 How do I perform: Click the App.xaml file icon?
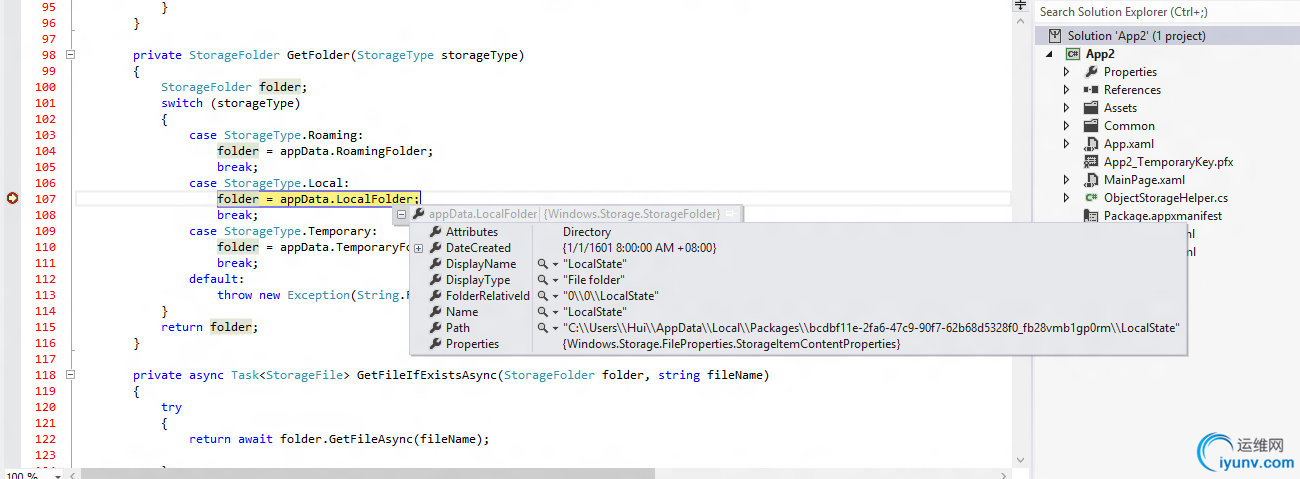1091,144
